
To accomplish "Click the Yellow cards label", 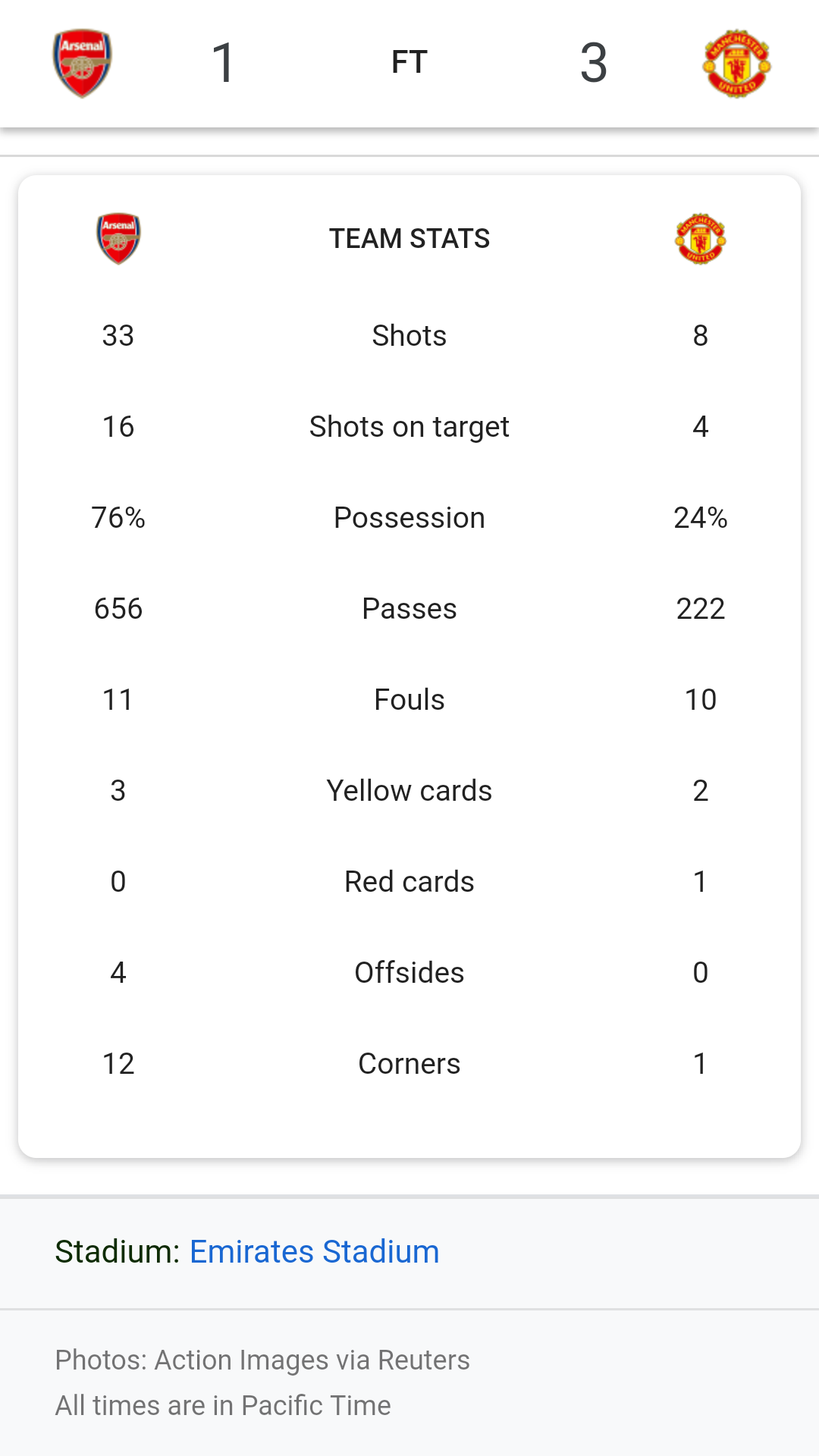I will [x=409, y=790].
